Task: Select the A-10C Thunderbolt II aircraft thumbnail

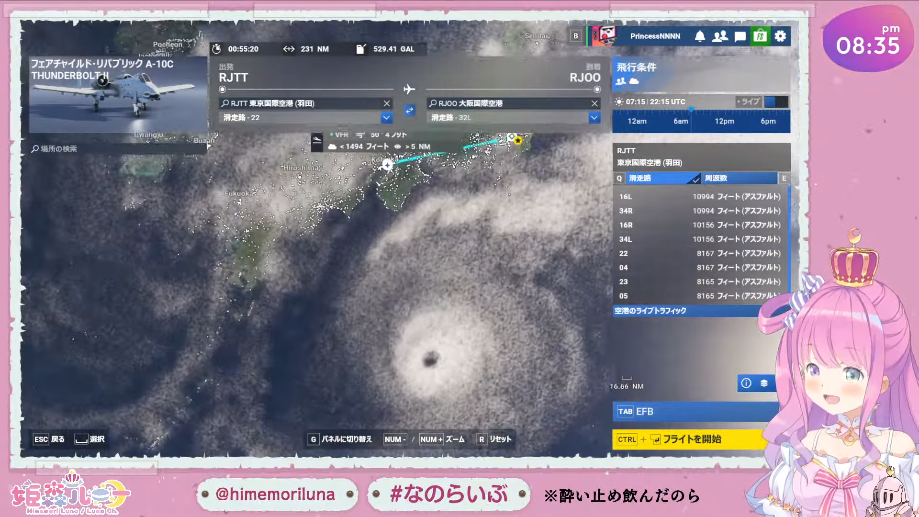Action: (117, 94)
